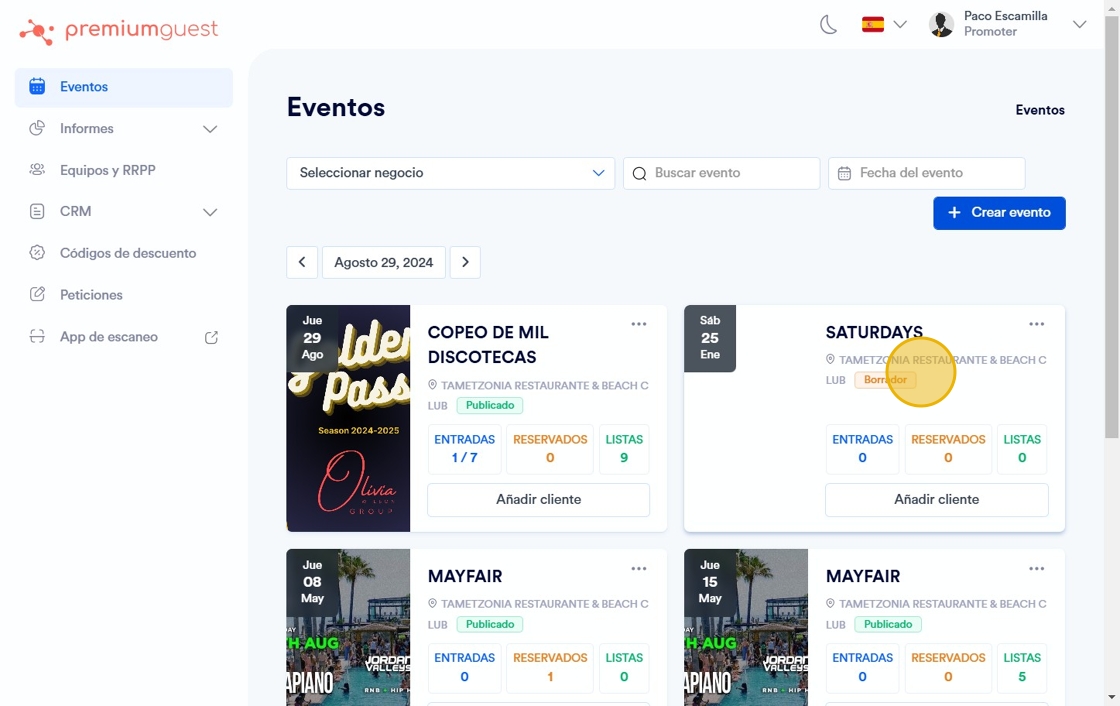Viewport: 1120px width, 706px height.
Task: Click RESERVADOS 1 on MAYFAIR 08 May card
Action: (550, 667)
